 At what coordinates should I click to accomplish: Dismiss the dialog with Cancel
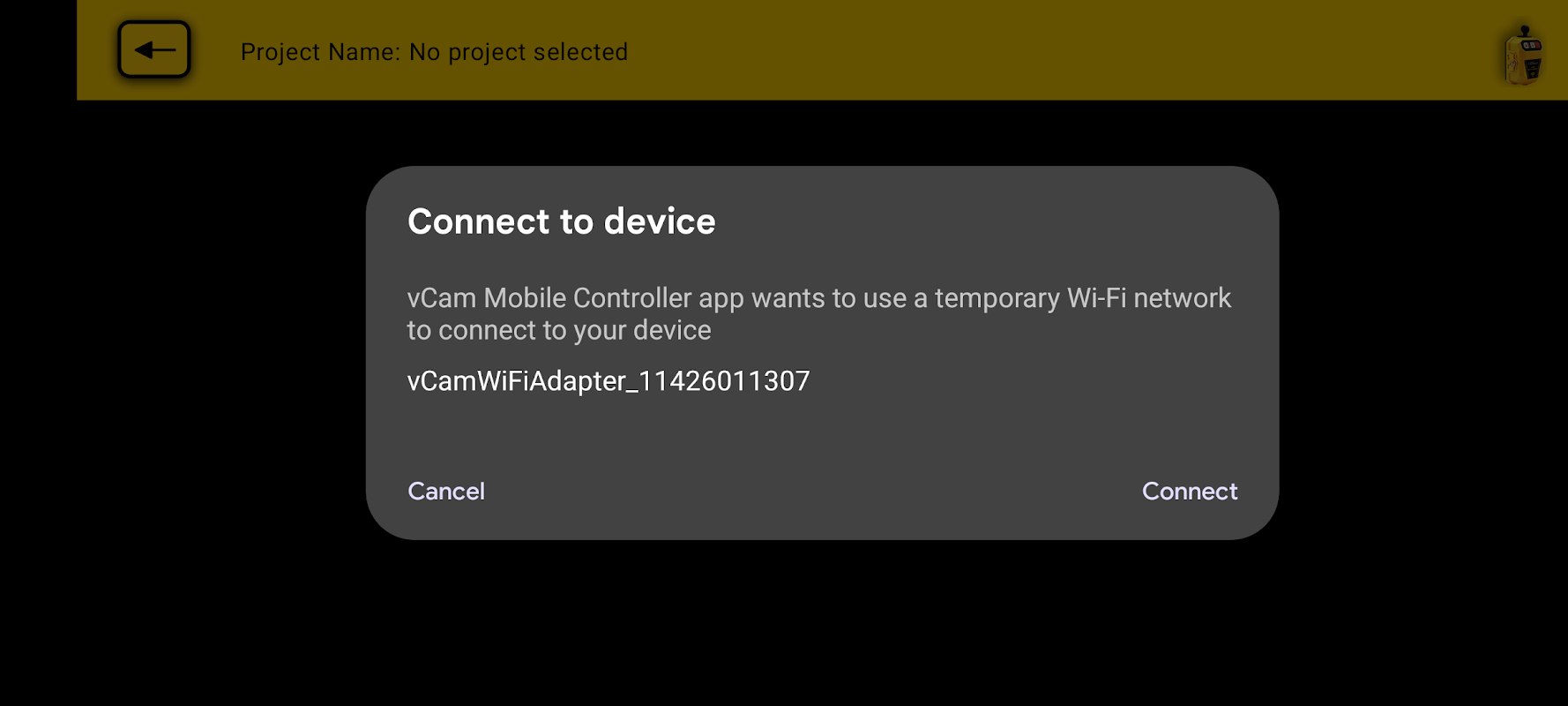446,491
